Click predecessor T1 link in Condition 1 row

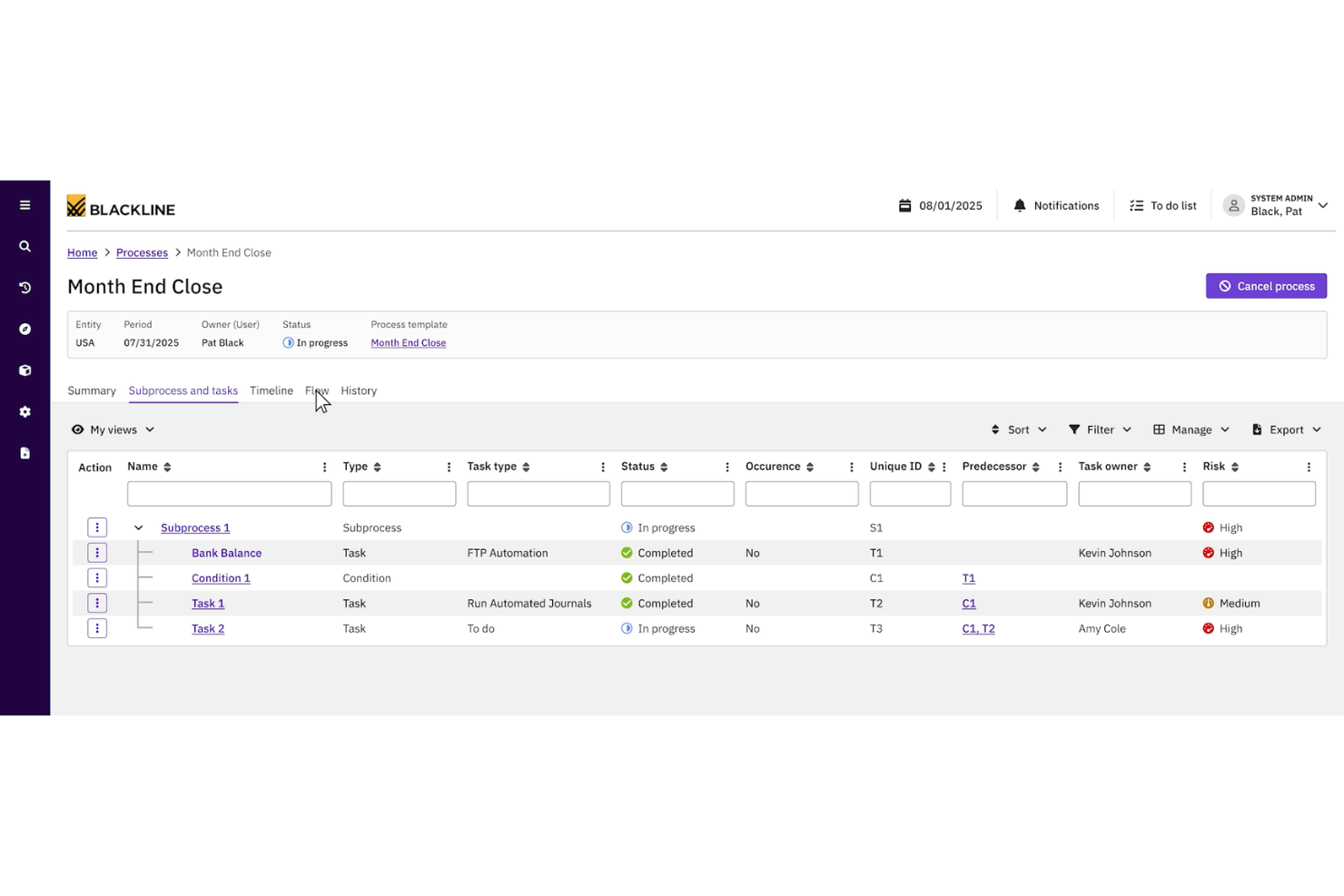coord(969,578)
